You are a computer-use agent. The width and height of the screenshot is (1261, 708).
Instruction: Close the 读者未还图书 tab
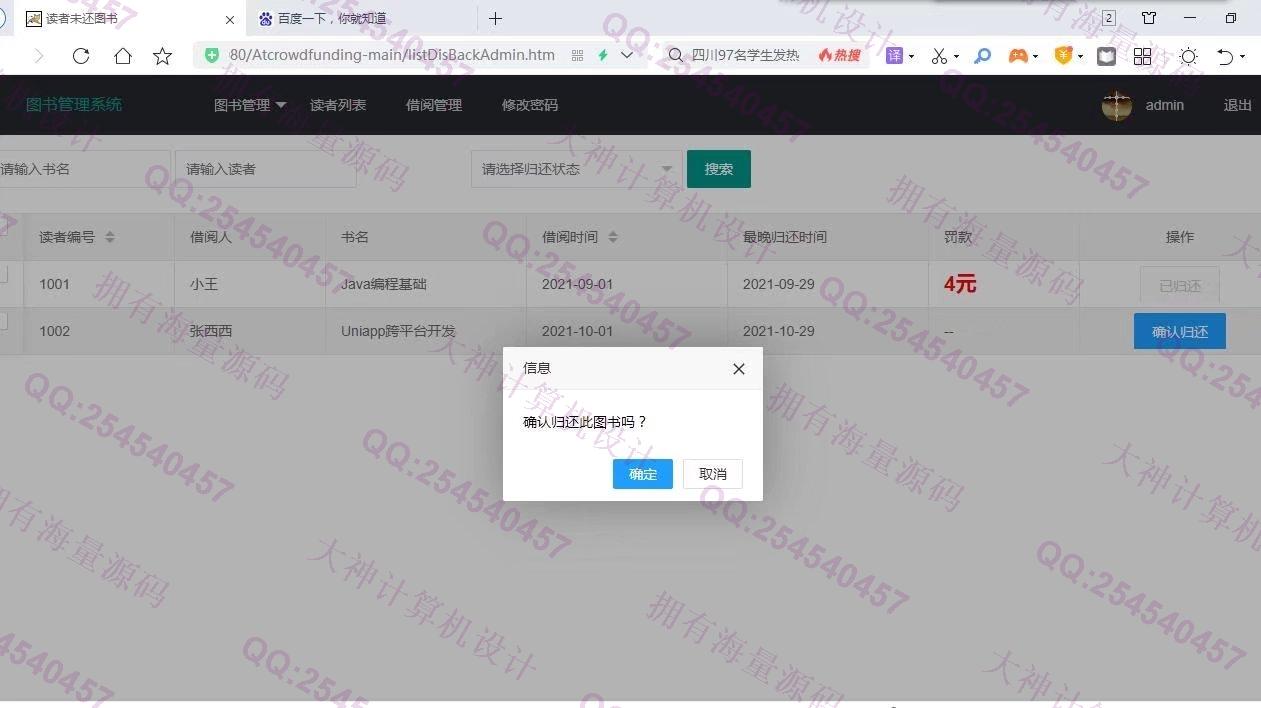tap(230, 19)
